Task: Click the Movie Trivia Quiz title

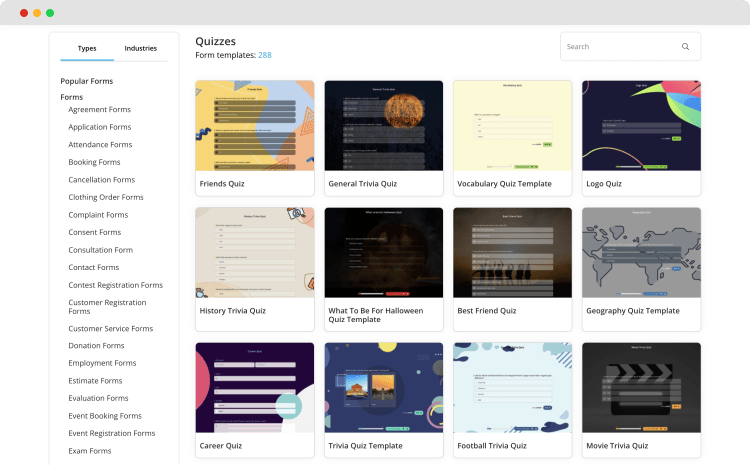Action: coord(617,445)
